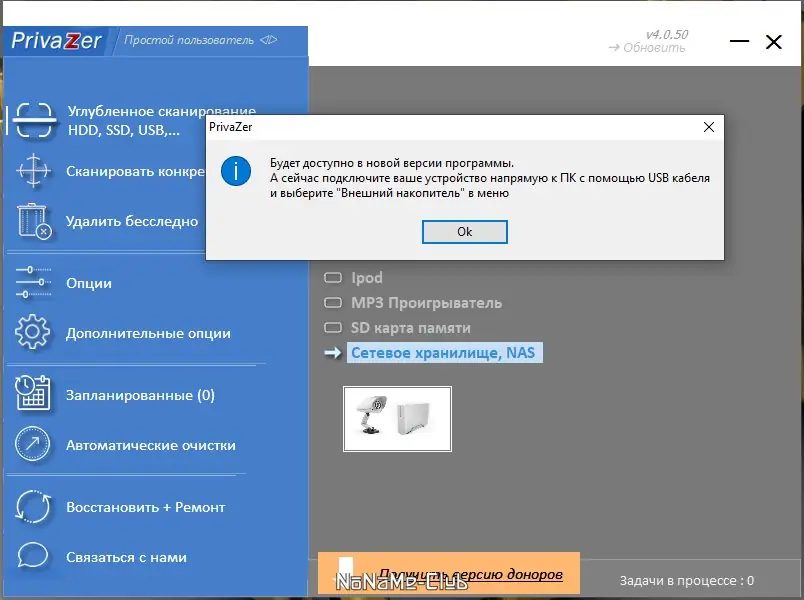Confirm the dialog with Ok button
804x600 pixels.
(x=465, y=232)
